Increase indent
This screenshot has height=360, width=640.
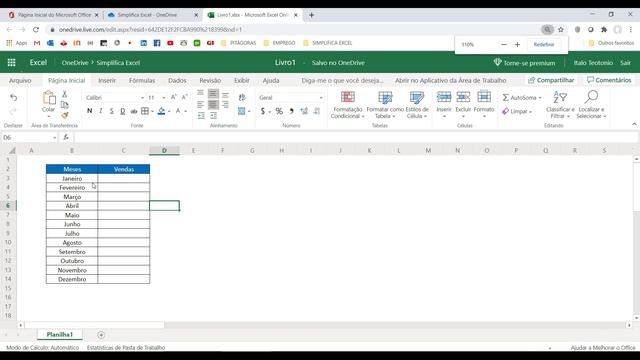tap(213, 116)
